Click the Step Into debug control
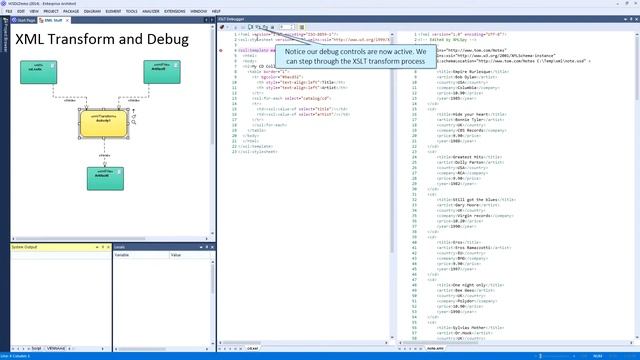 tap(251, 27)
